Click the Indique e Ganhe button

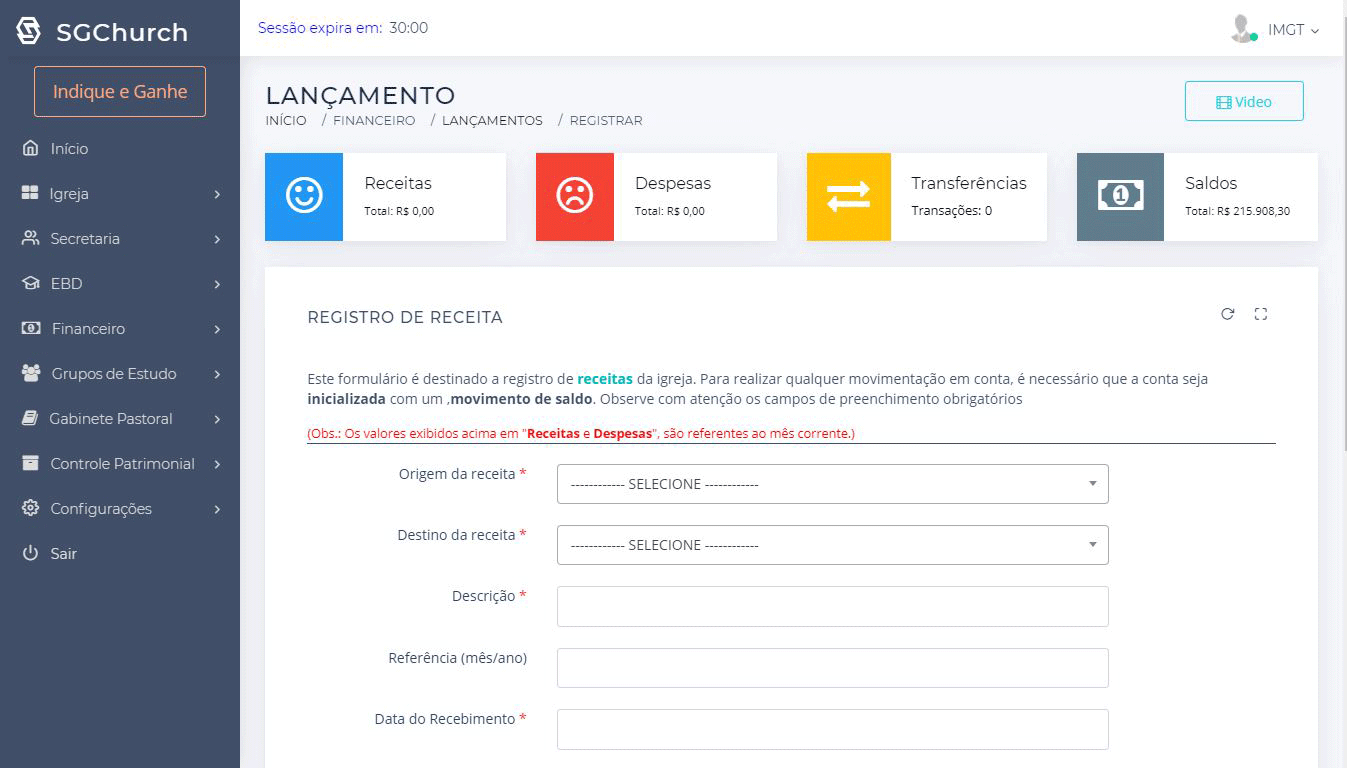(x=120, y=91)
